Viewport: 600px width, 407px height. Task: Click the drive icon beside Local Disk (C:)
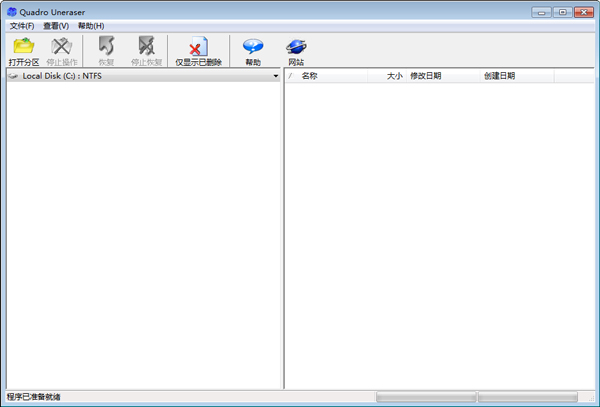click(13, 76)
